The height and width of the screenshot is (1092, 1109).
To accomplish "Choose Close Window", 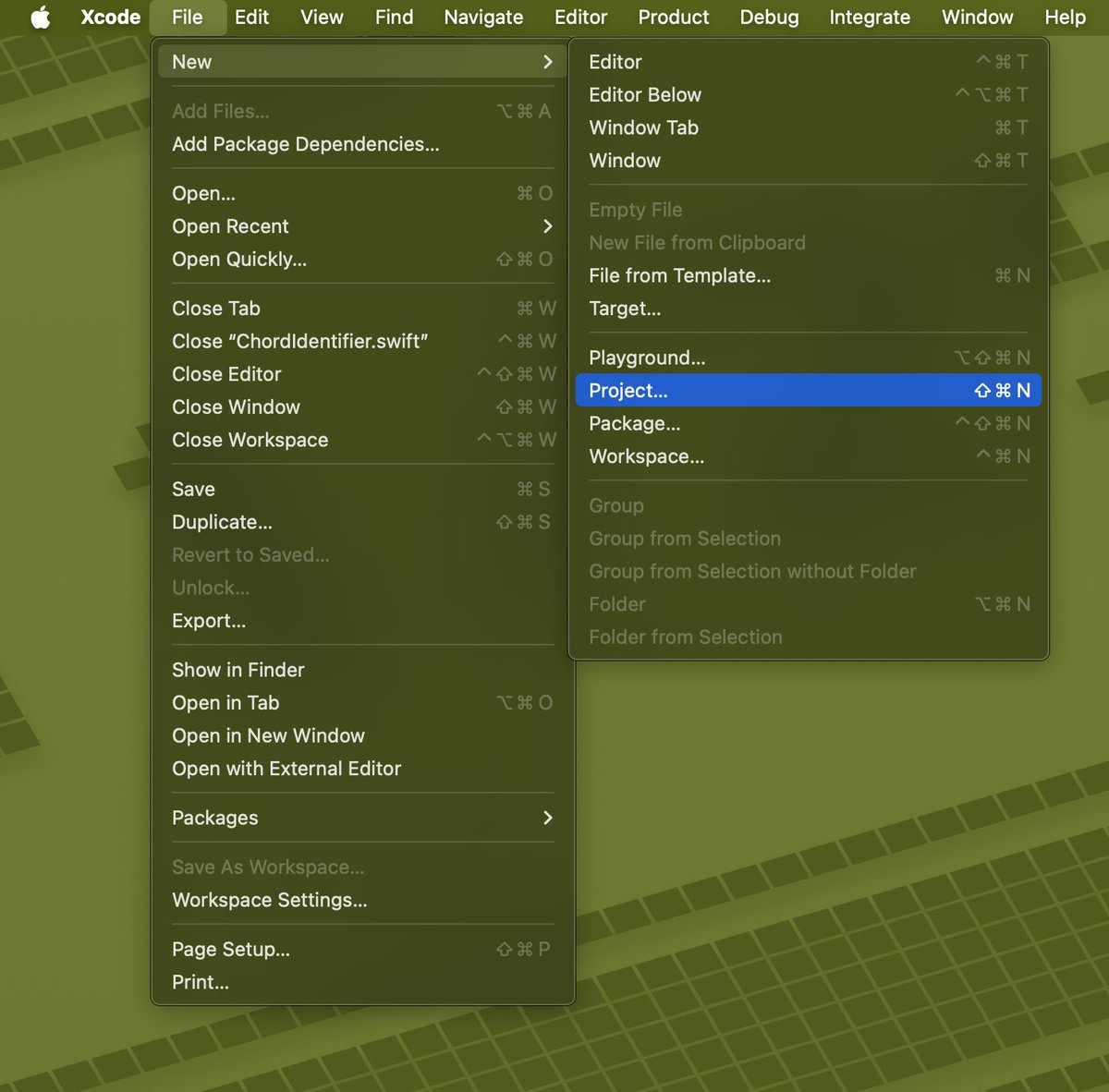I will point(362,407).
